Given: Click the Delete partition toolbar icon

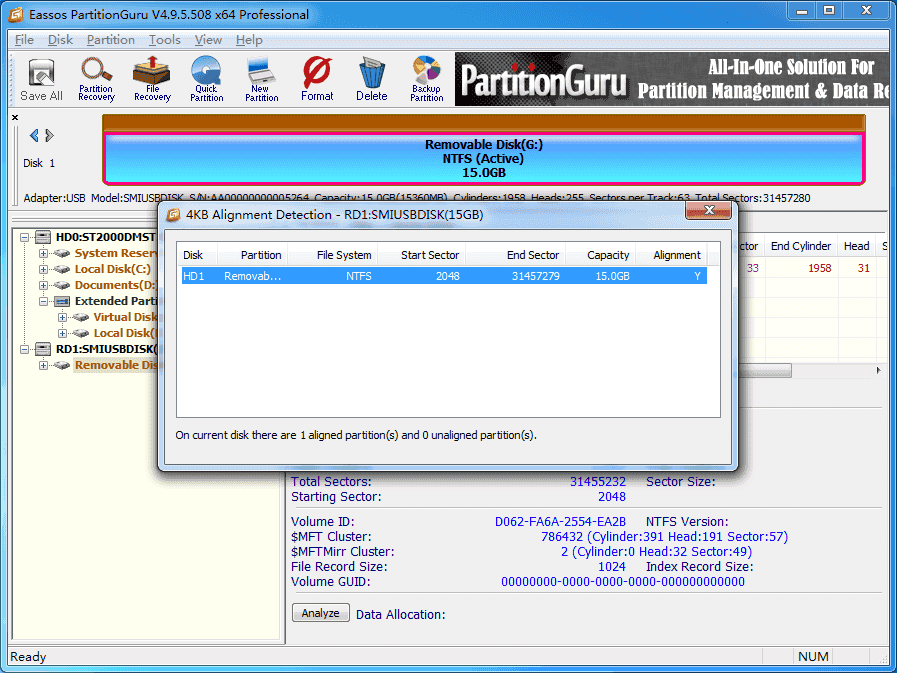Looking at the screenshot, I should [372, 80].
